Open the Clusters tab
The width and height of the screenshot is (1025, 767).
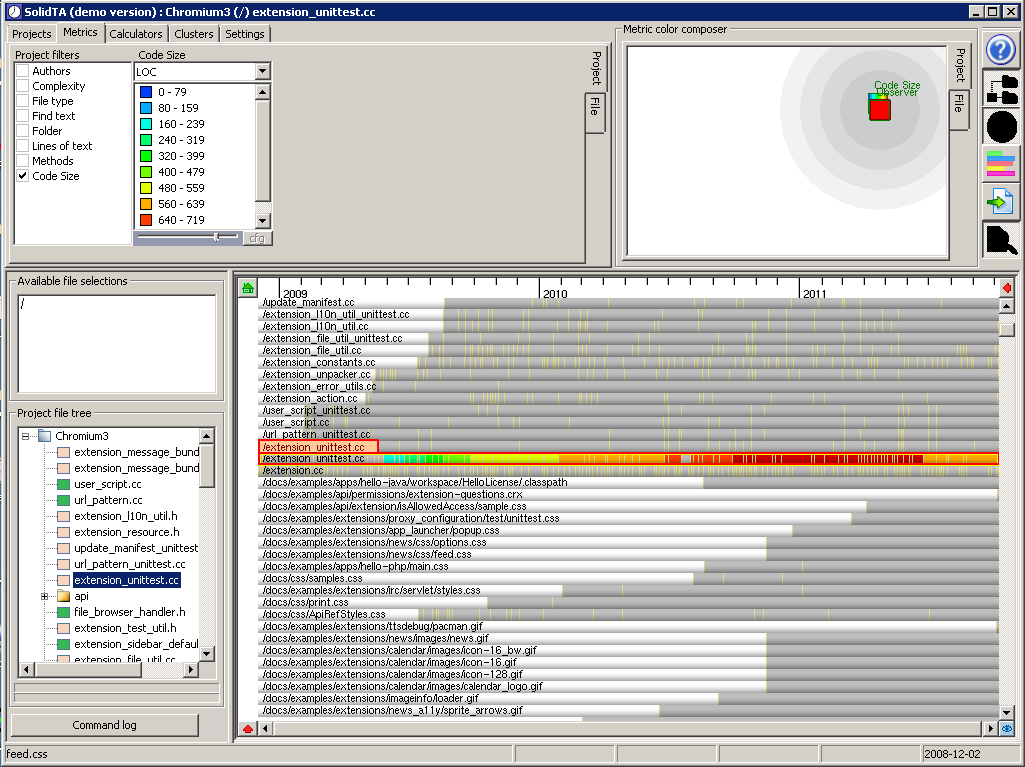194,34
